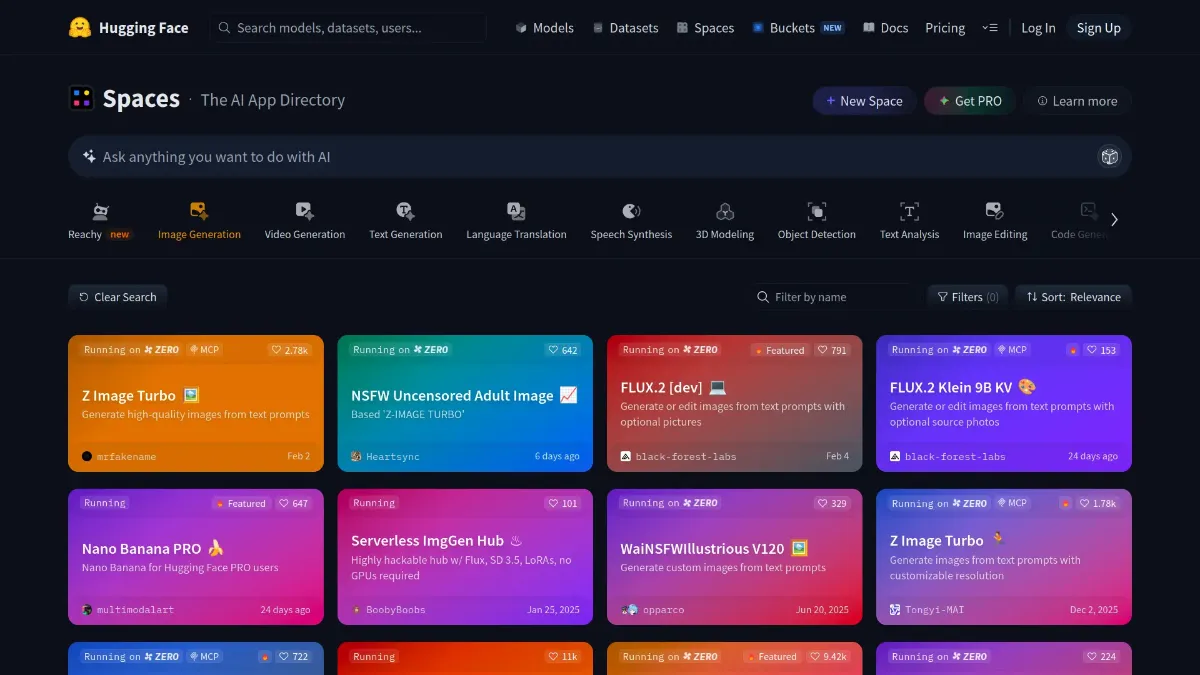Open the Models menu item
Viewport: 1200px width, 675px height.
[x=544, y=28]
